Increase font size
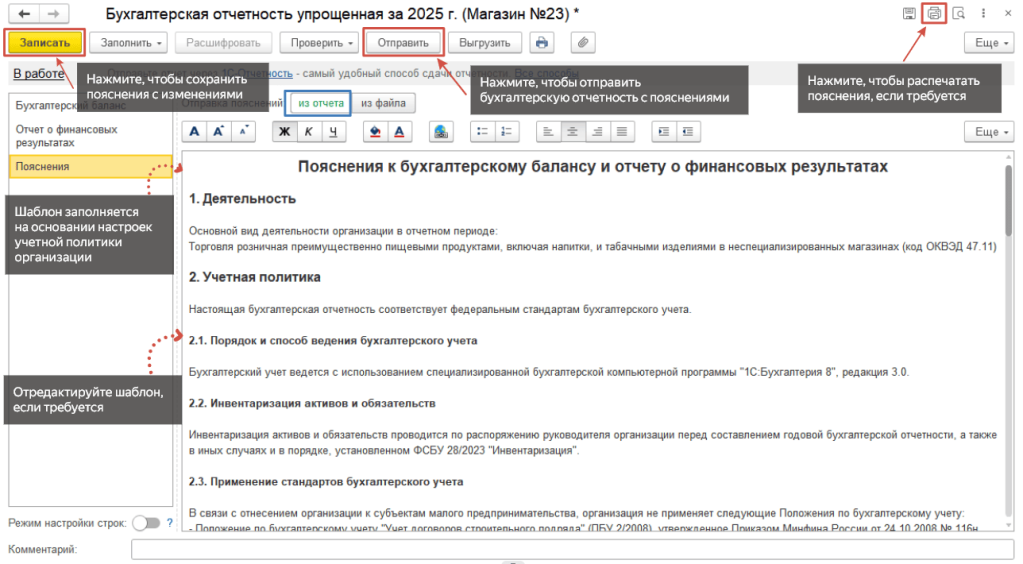Screen dimensions: 1023x564 click(x=219, y=132)
